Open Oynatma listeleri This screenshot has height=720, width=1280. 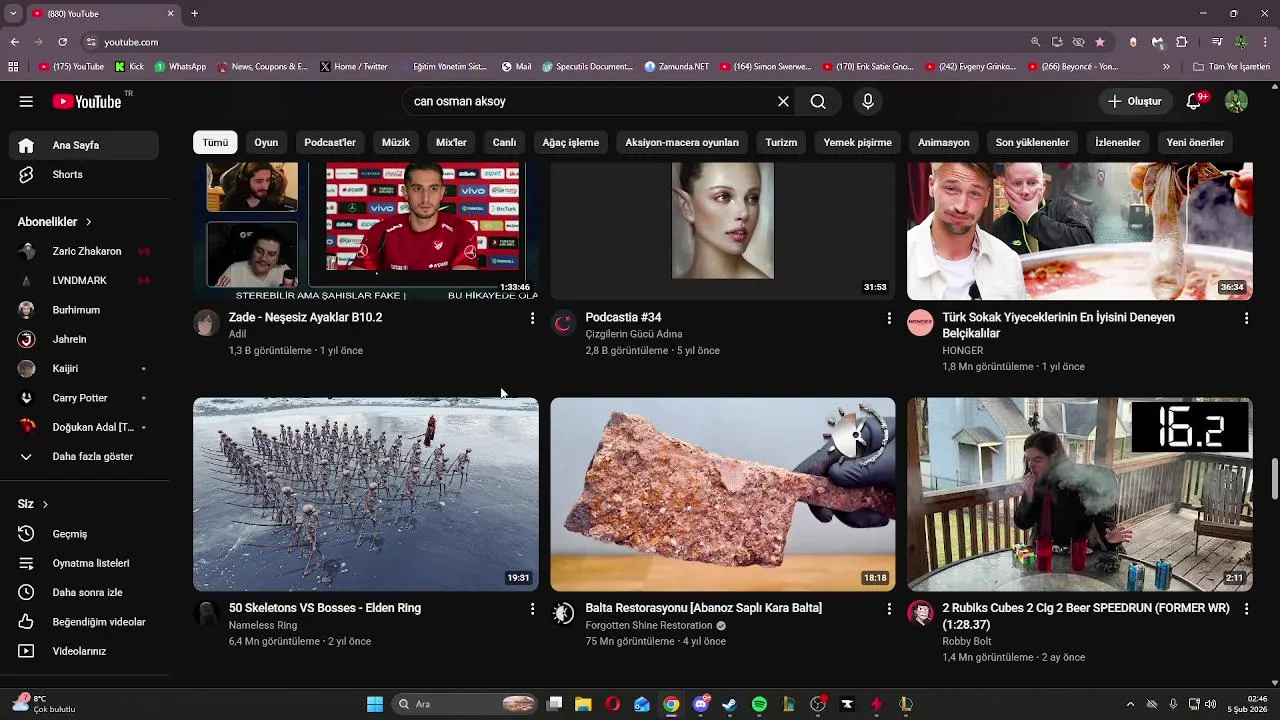tap(85, 563)
